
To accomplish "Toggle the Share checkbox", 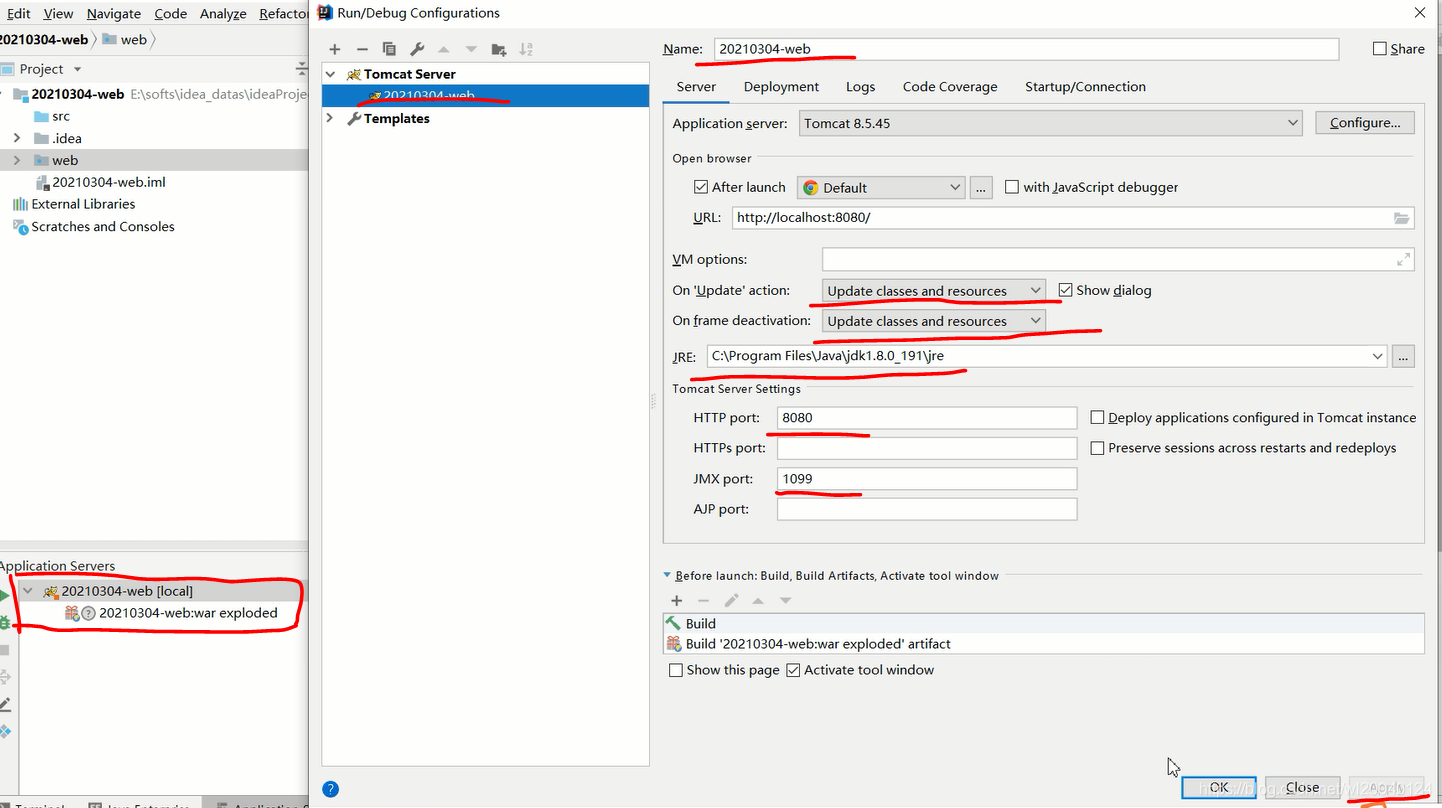I will point(1380,48).
